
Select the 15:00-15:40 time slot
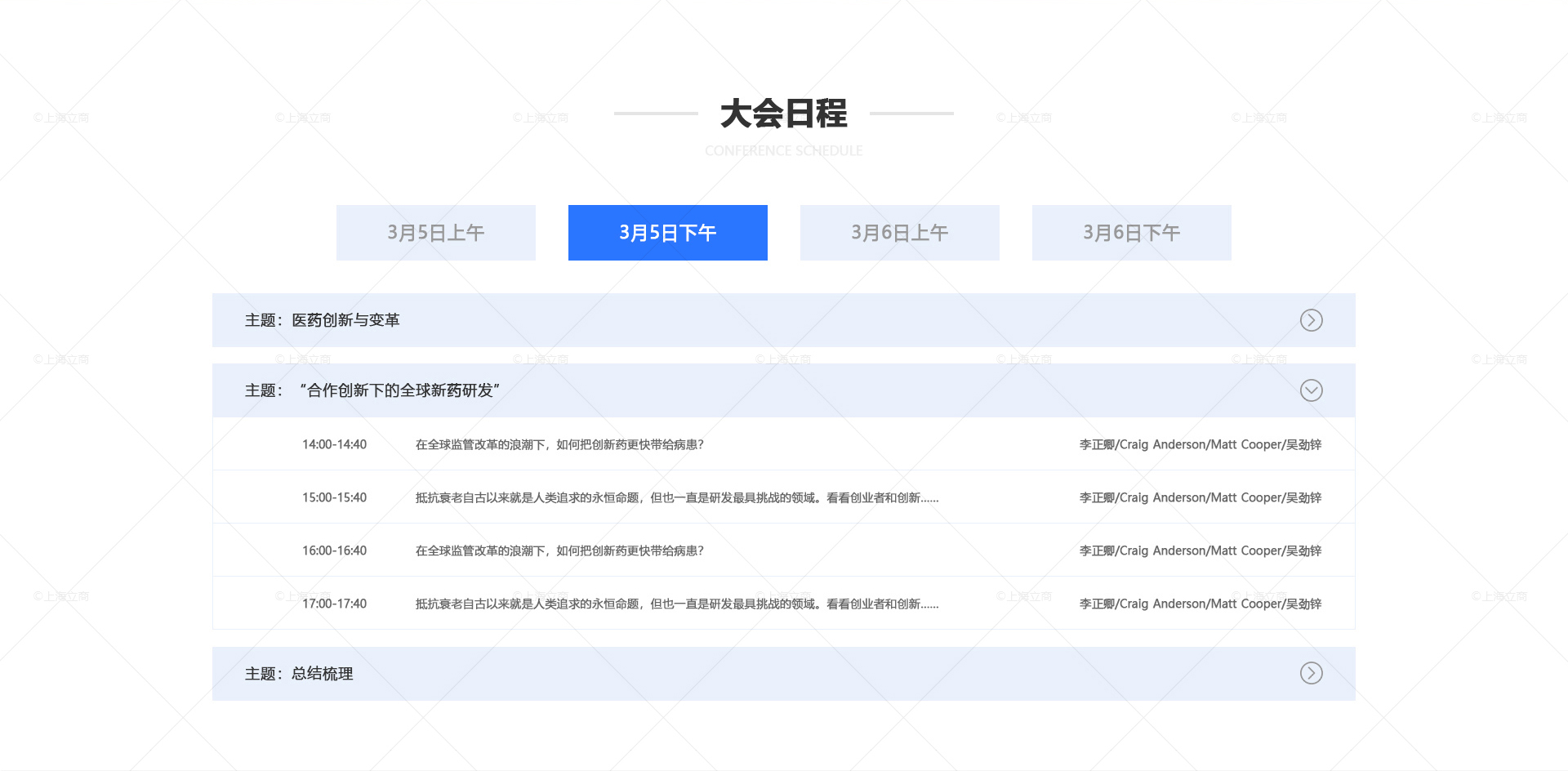pyautogui.click(x=334, y=497)
